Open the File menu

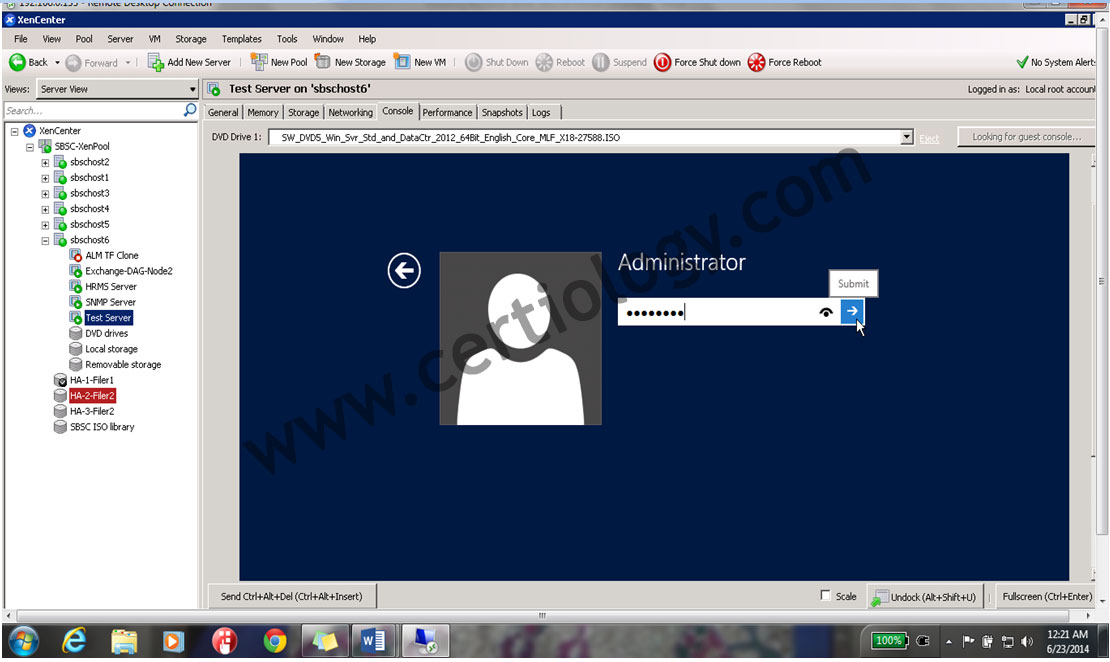21,39
